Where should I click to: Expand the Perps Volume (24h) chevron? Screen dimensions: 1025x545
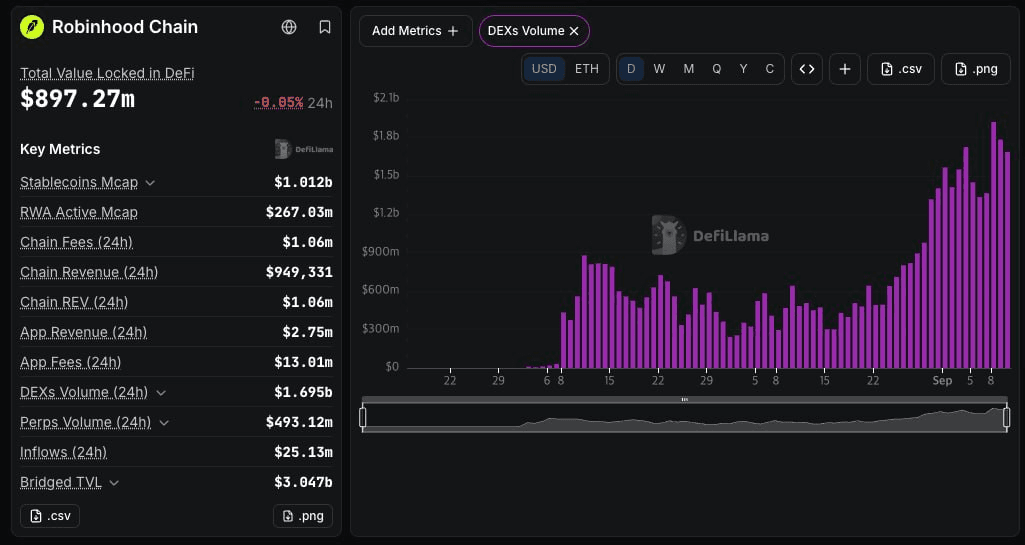click(x=164, y=423)
